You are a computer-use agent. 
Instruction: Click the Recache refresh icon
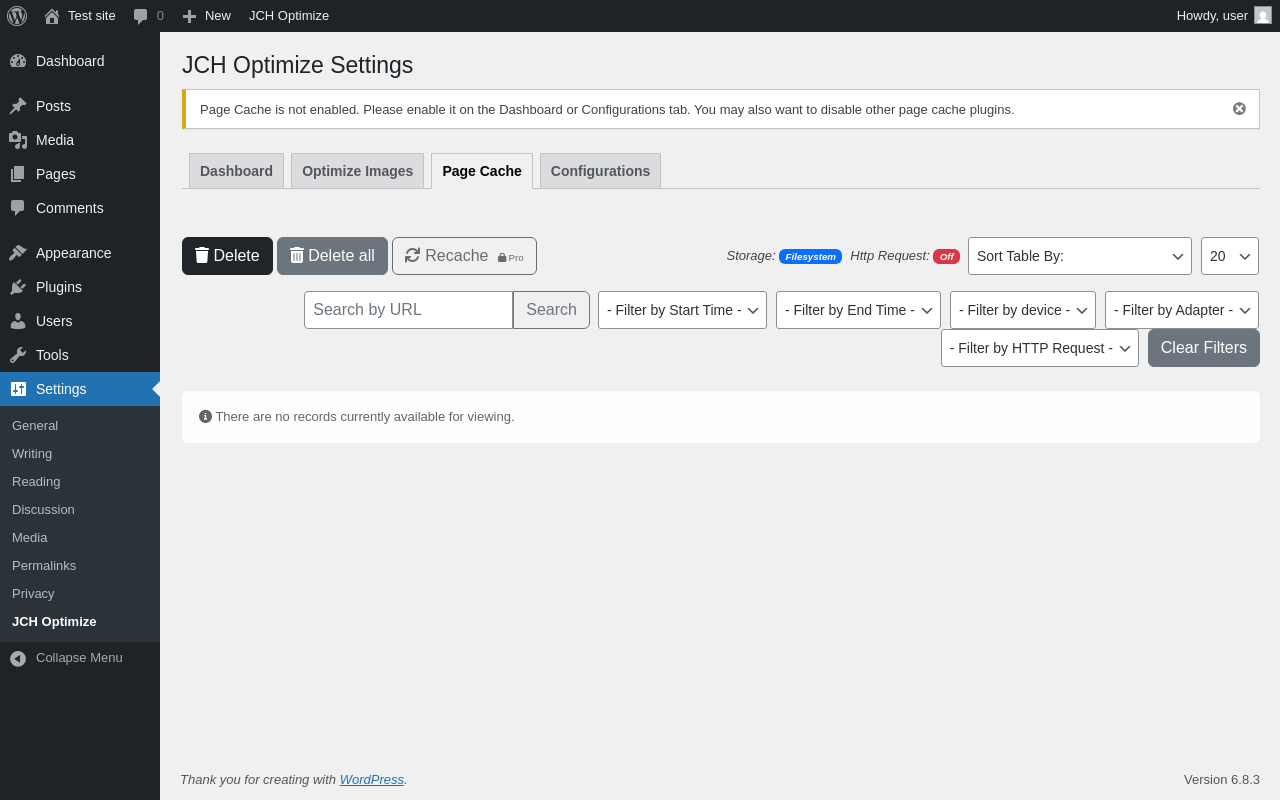412,255
